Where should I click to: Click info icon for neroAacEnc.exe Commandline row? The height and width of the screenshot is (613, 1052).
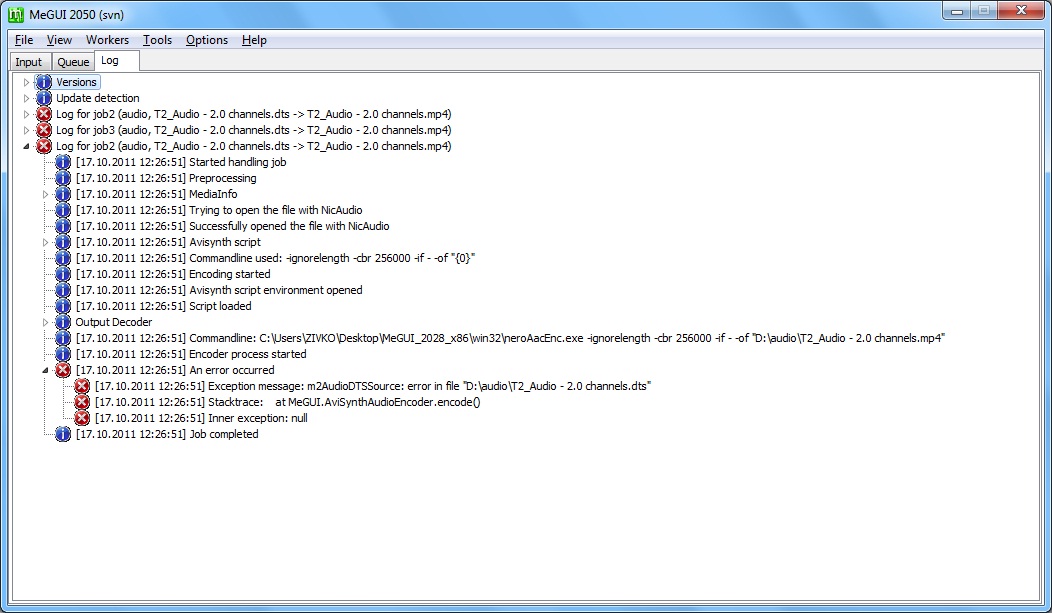62,338
